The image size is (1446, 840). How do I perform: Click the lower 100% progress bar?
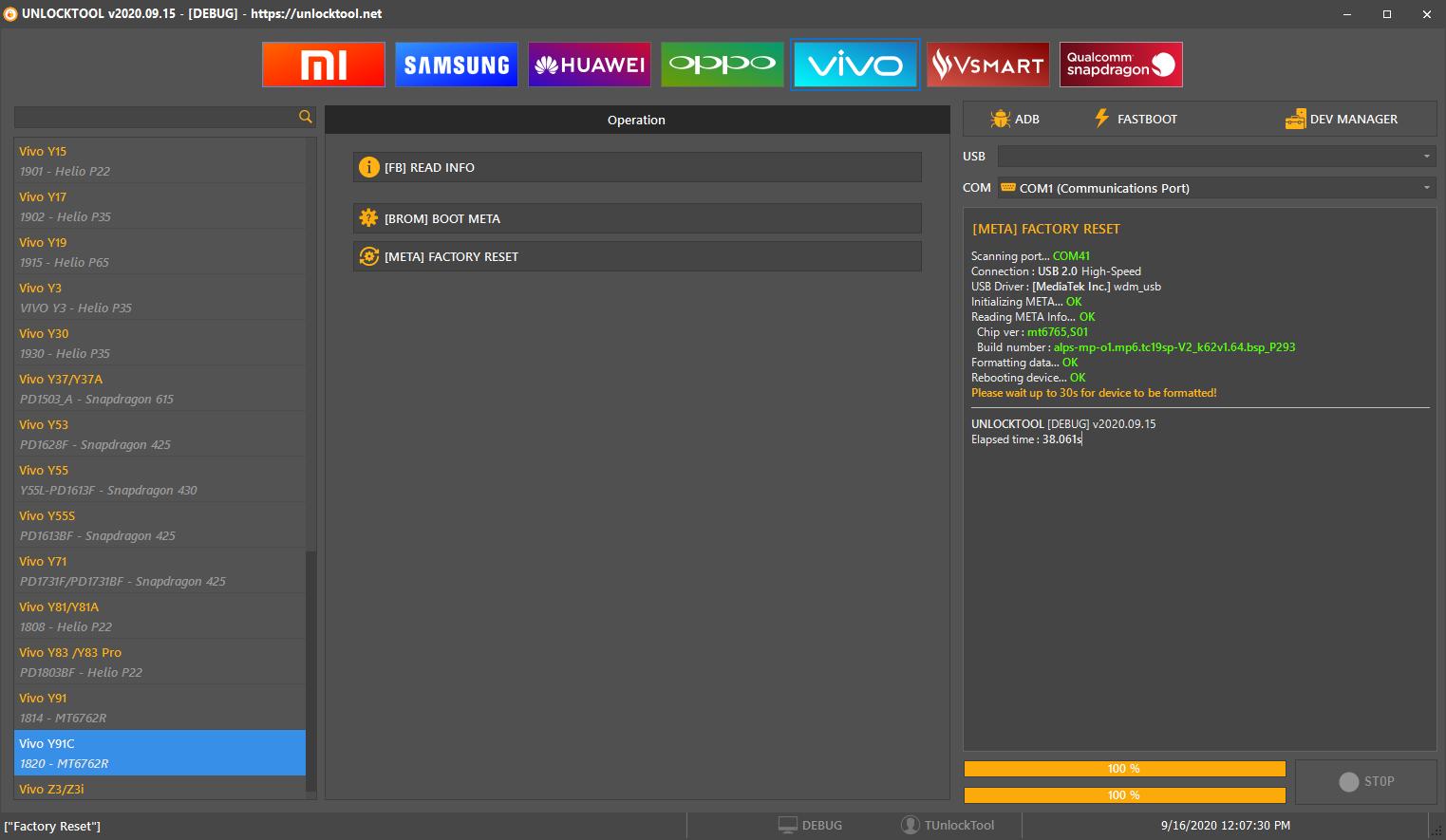tap(1124, 795)
